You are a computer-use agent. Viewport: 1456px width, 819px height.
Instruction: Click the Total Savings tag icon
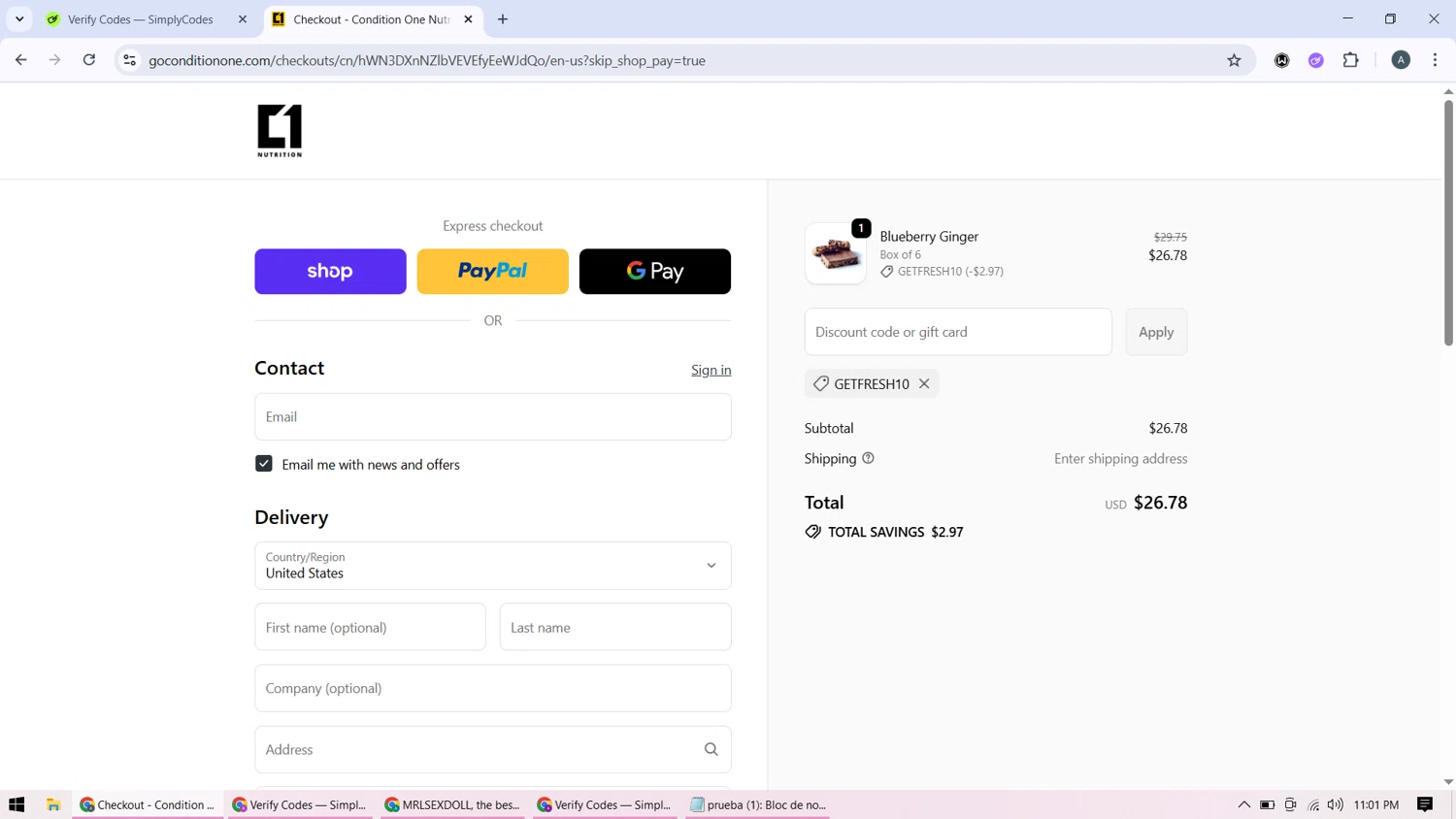click(x=813, y=532)
